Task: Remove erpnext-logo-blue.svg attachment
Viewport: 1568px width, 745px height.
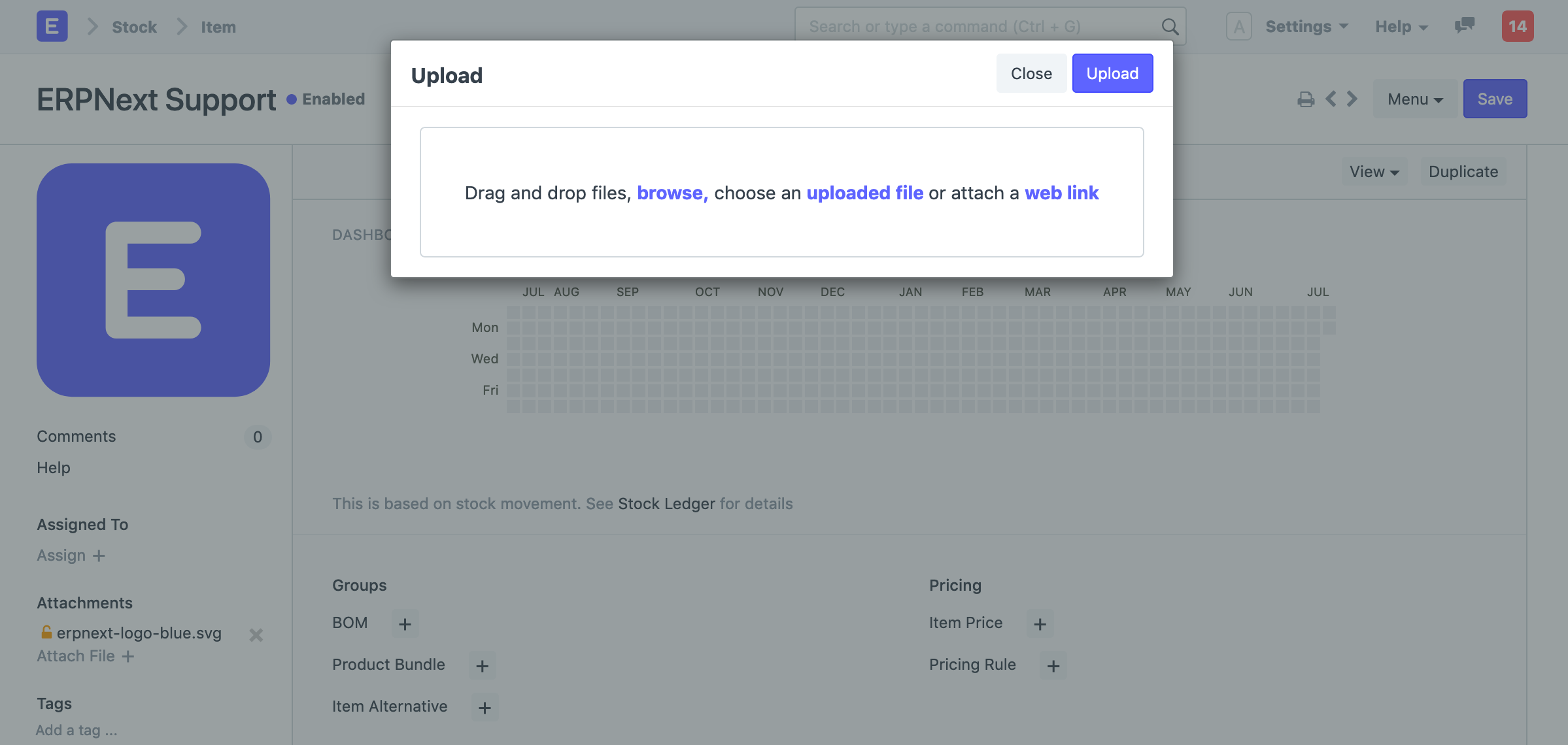Action: 256,635
